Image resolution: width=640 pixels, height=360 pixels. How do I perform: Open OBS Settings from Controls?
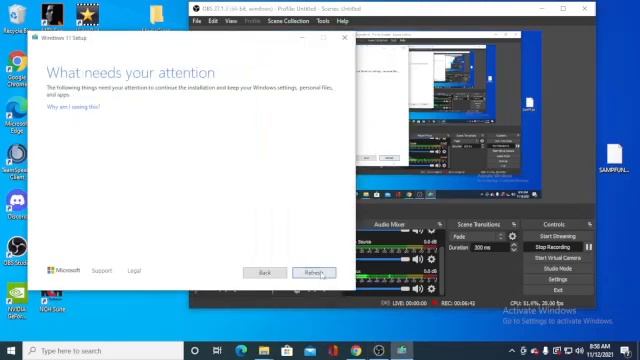558,280
